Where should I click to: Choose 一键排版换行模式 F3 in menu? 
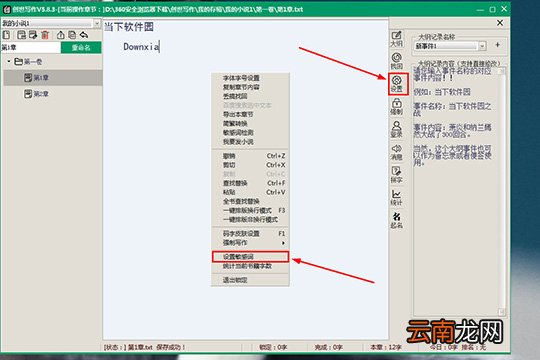pyautogui.click(x=250, y=210)
